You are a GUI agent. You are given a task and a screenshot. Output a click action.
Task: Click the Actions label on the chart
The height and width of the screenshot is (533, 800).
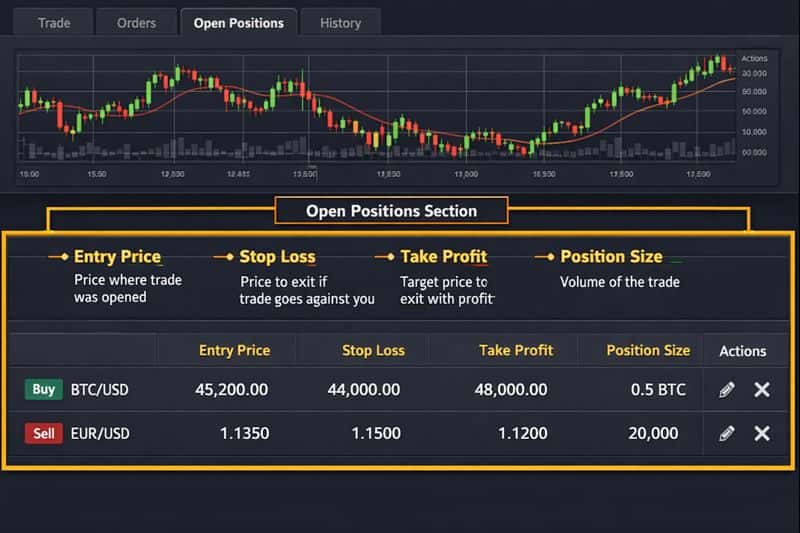(x=752, y=59)
